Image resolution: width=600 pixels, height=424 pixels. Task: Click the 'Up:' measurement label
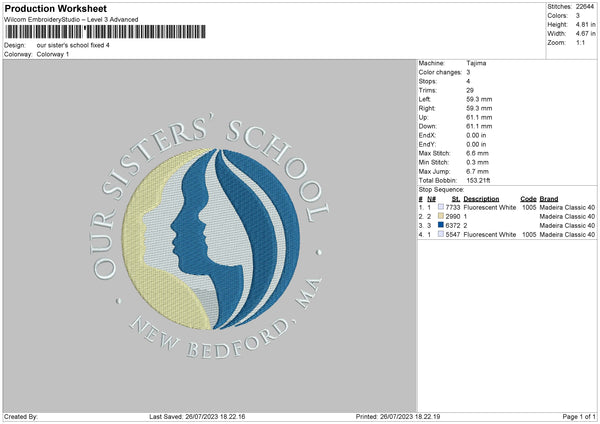[424, 117]
